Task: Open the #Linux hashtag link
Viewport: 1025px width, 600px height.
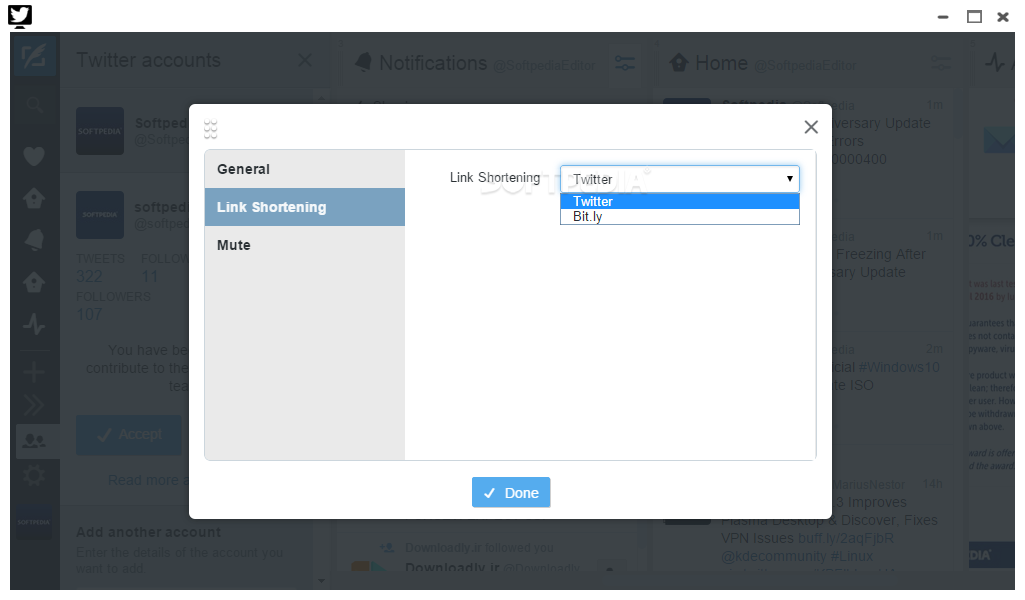Action: [851, 556]
